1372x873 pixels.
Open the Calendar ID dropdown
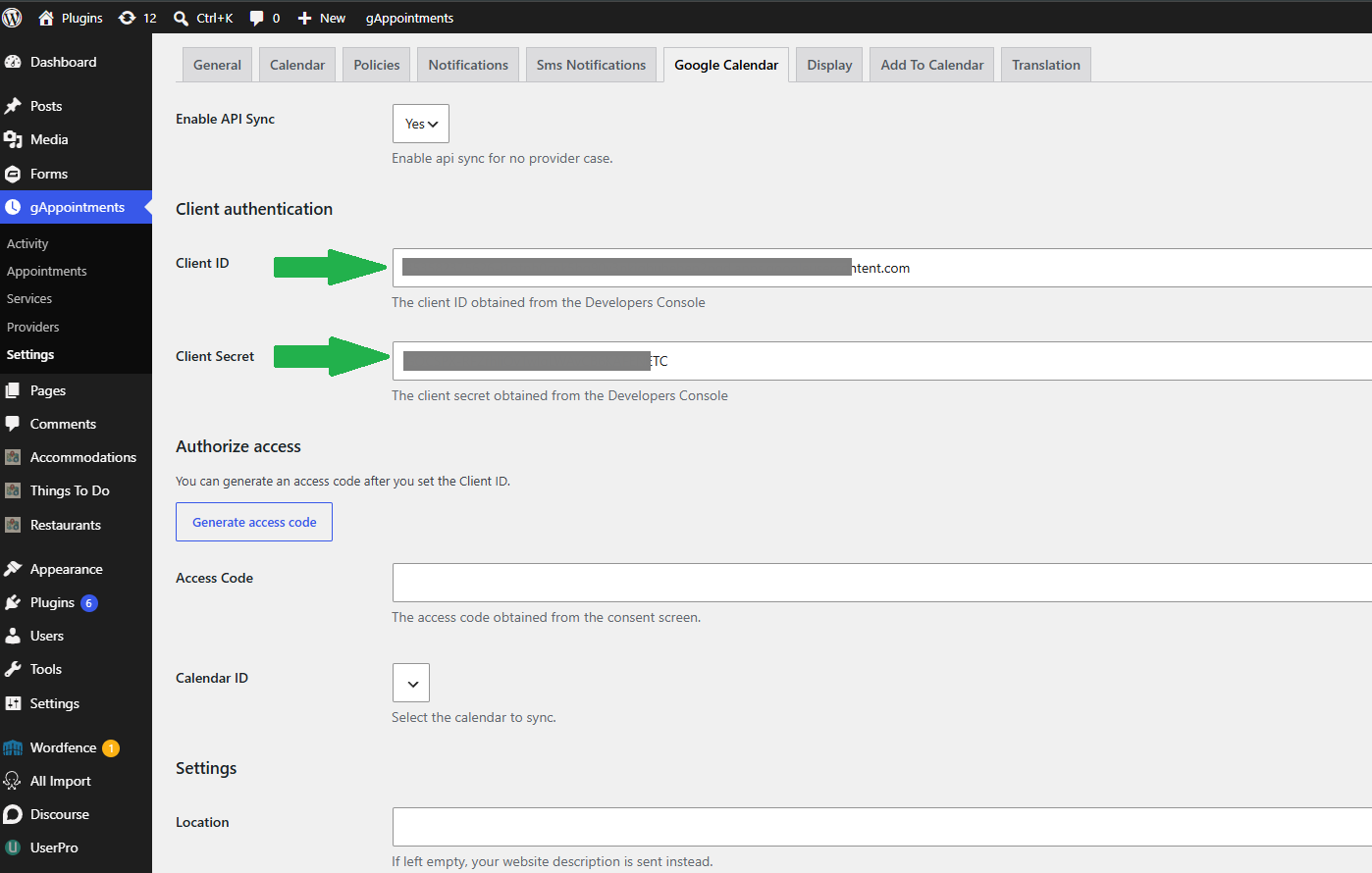[411, 683]
